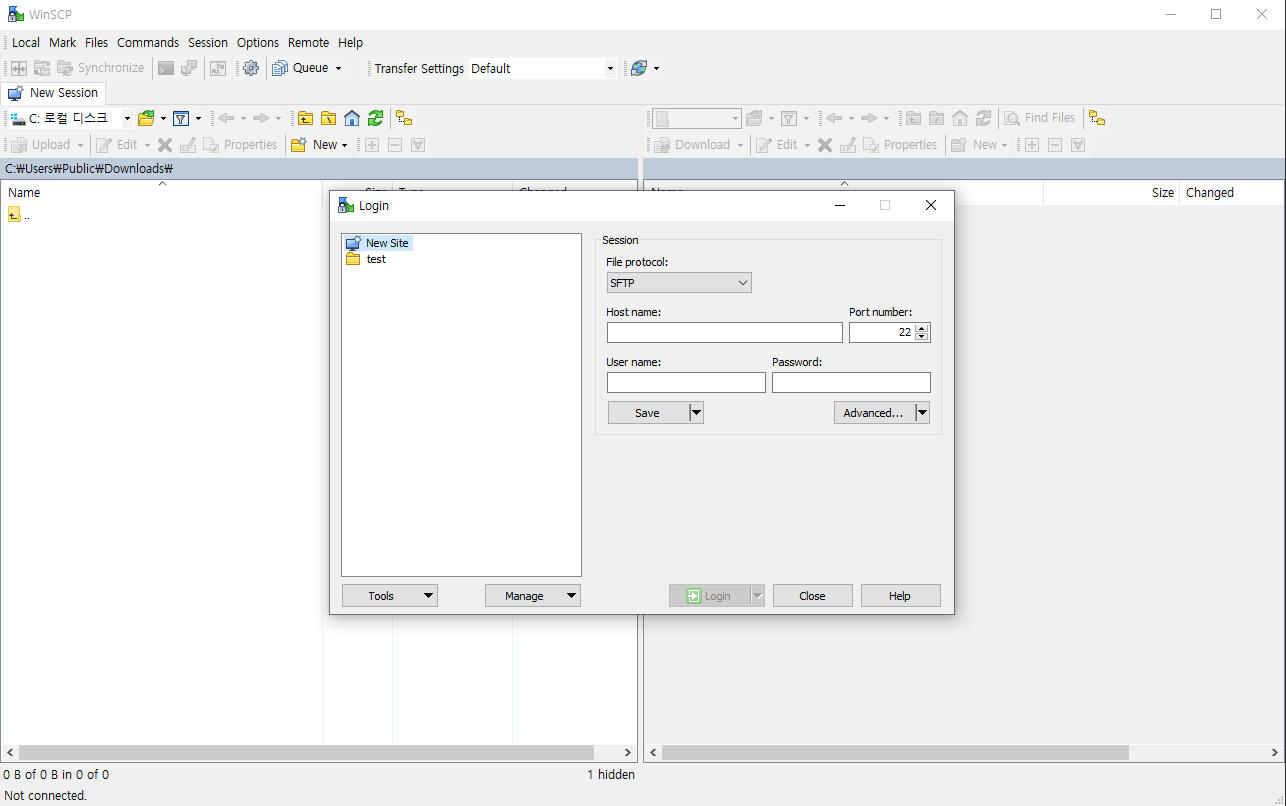The width and height of the screenshot is (1286, 806).
Task: Select New Site in site tree
Action: (377, 243)
